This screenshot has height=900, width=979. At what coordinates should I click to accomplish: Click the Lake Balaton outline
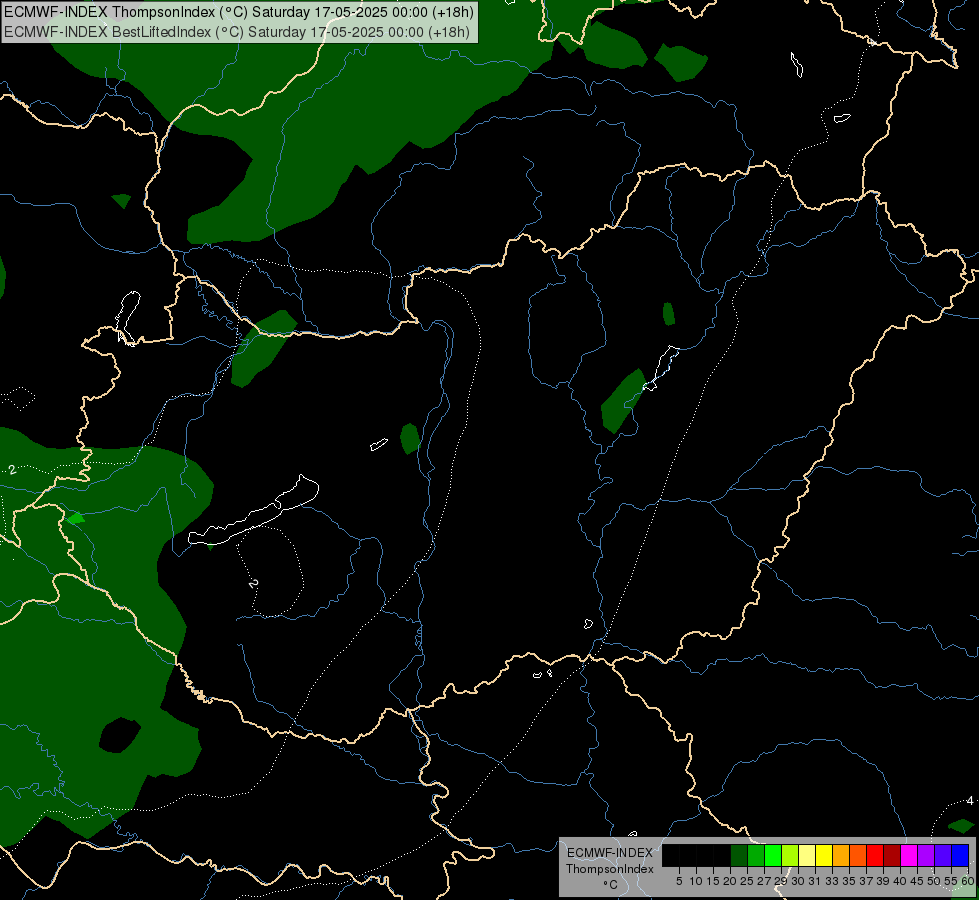click(x=253, y=512)
